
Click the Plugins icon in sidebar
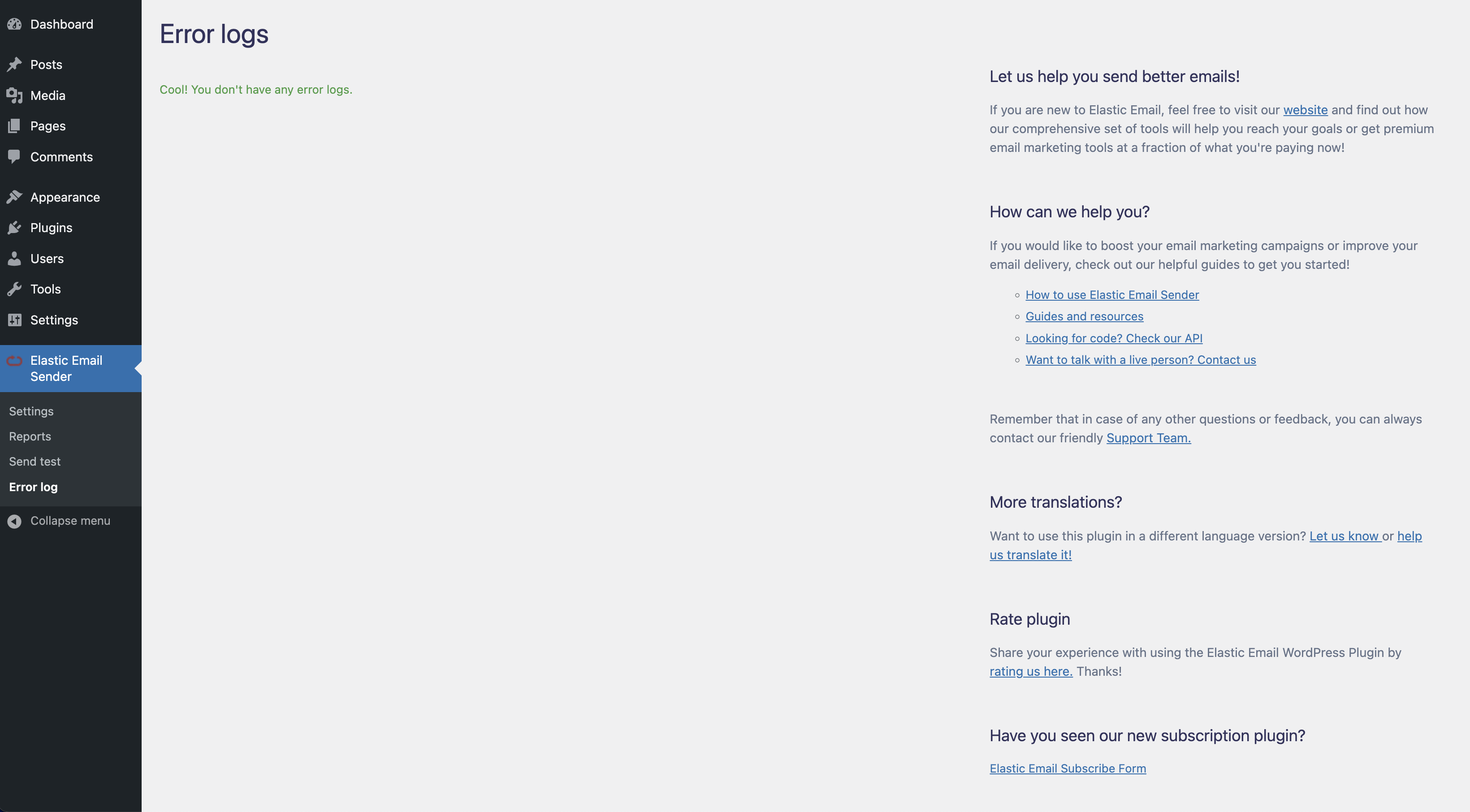pos(15,228)
